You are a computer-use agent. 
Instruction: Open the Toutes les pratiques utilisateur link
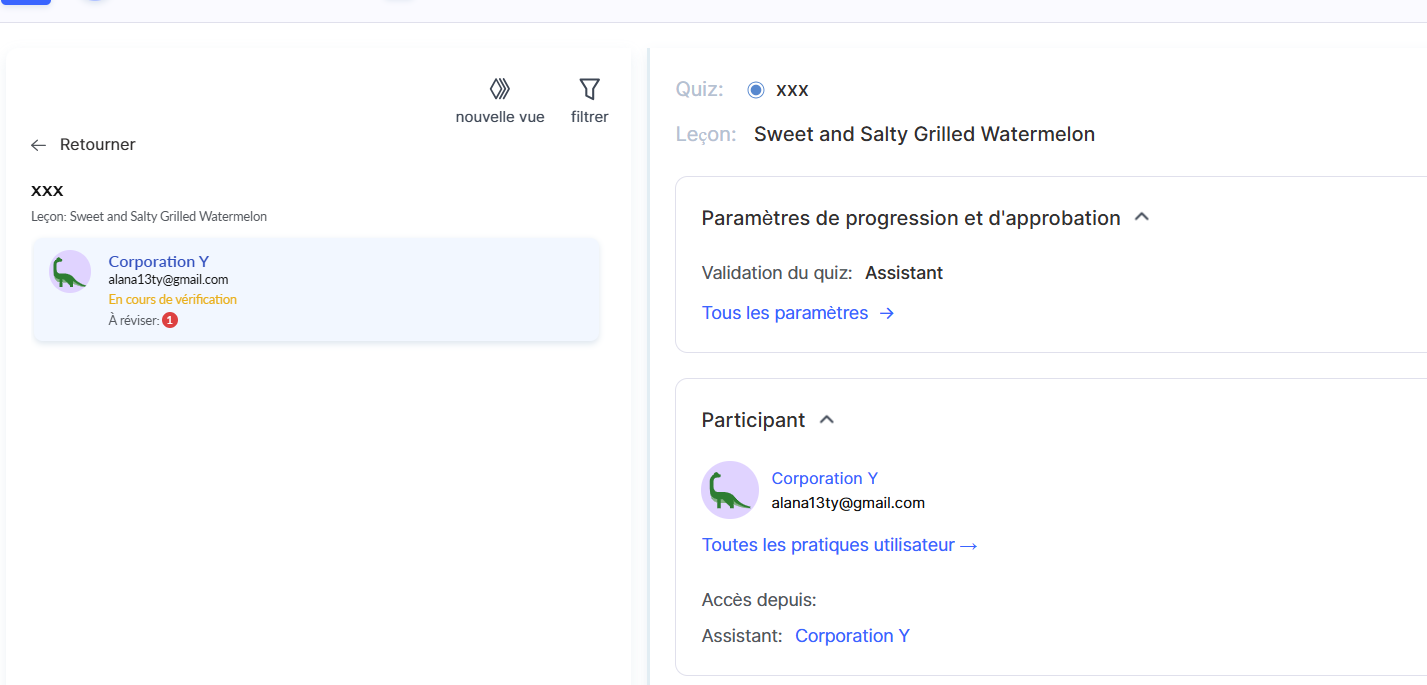pyautogui.click(x=828, y=545)
